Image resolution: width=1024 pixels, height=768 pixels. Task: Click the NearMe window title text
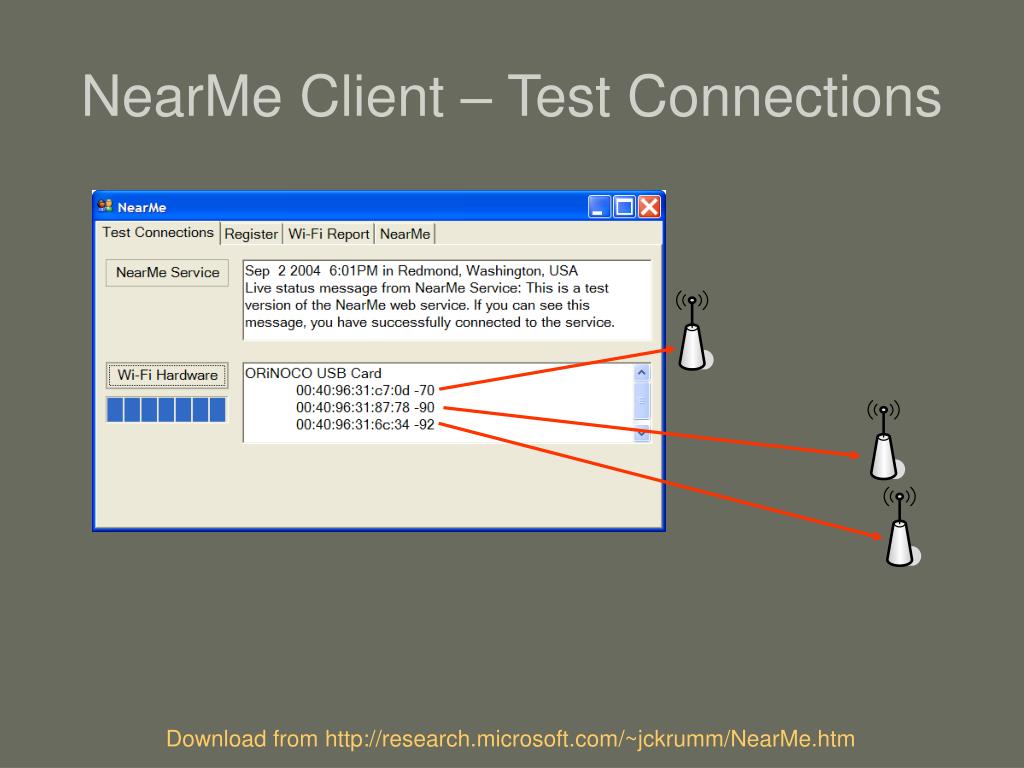click(x=142, y=208)
